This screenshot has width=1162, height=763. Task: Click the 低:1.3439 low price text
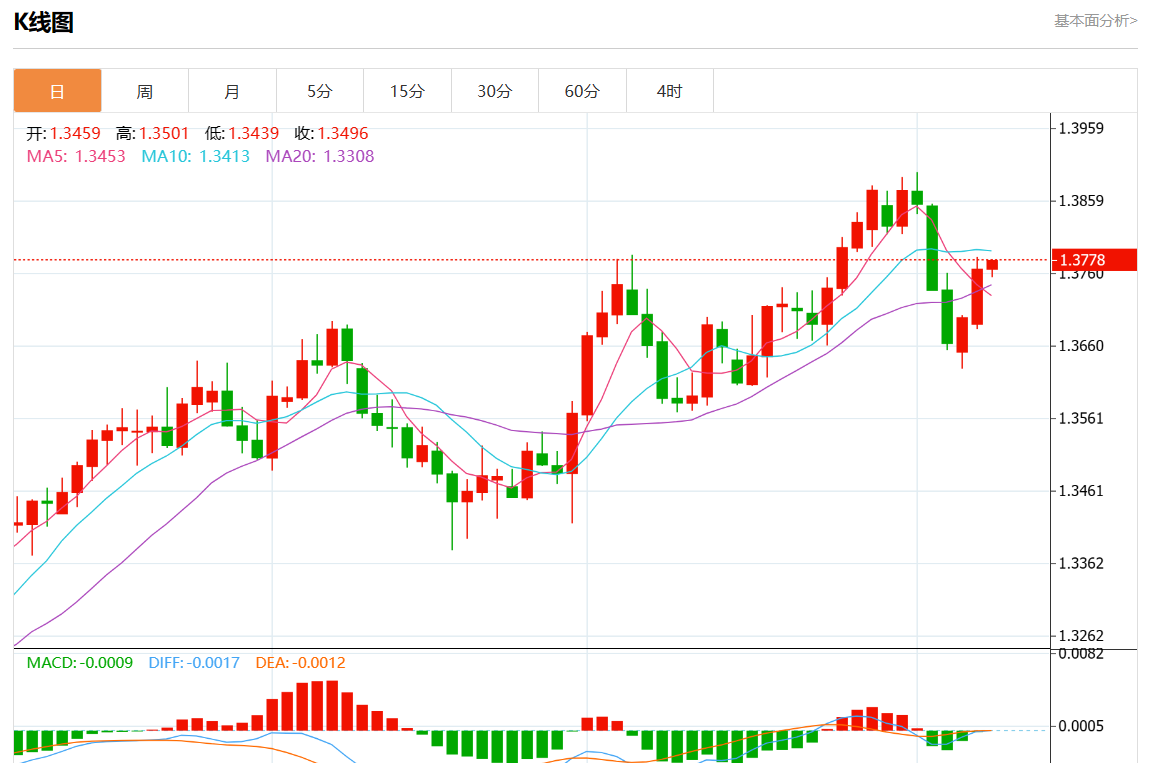(242, 133)
